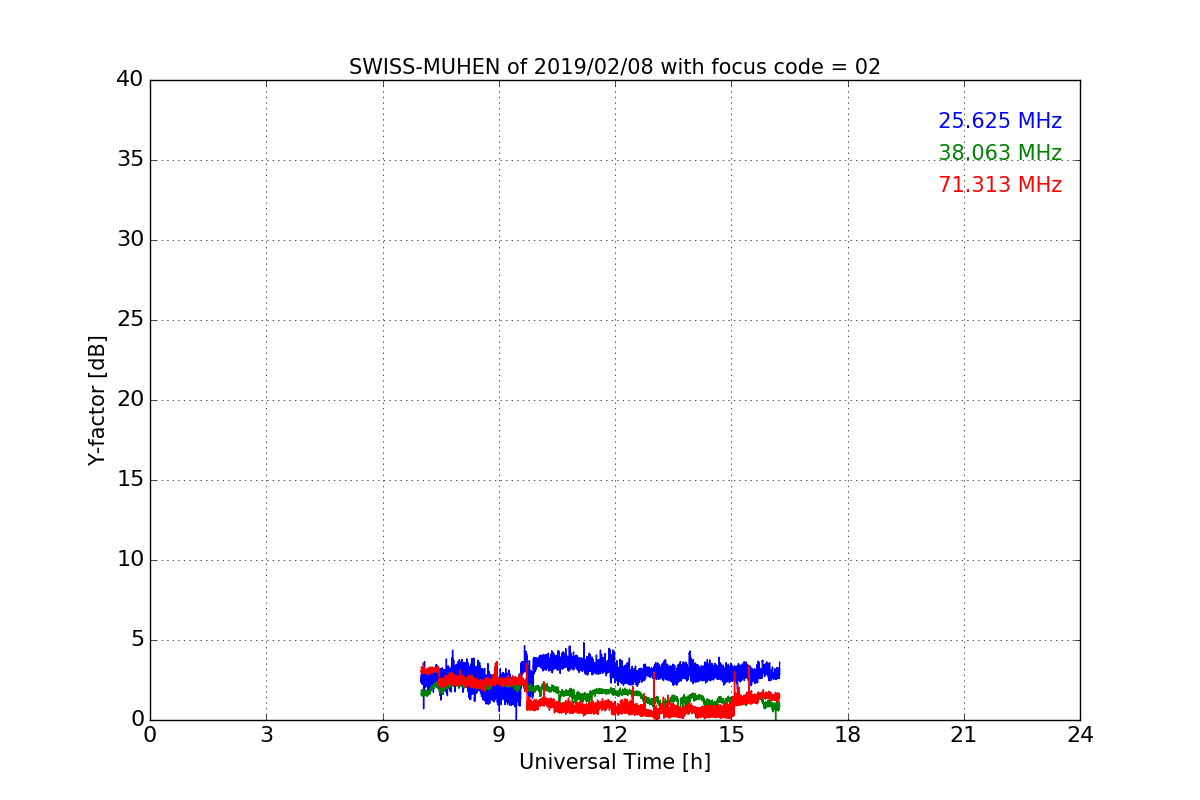Click the Y-factor [dB] axis label

point(97,400)
